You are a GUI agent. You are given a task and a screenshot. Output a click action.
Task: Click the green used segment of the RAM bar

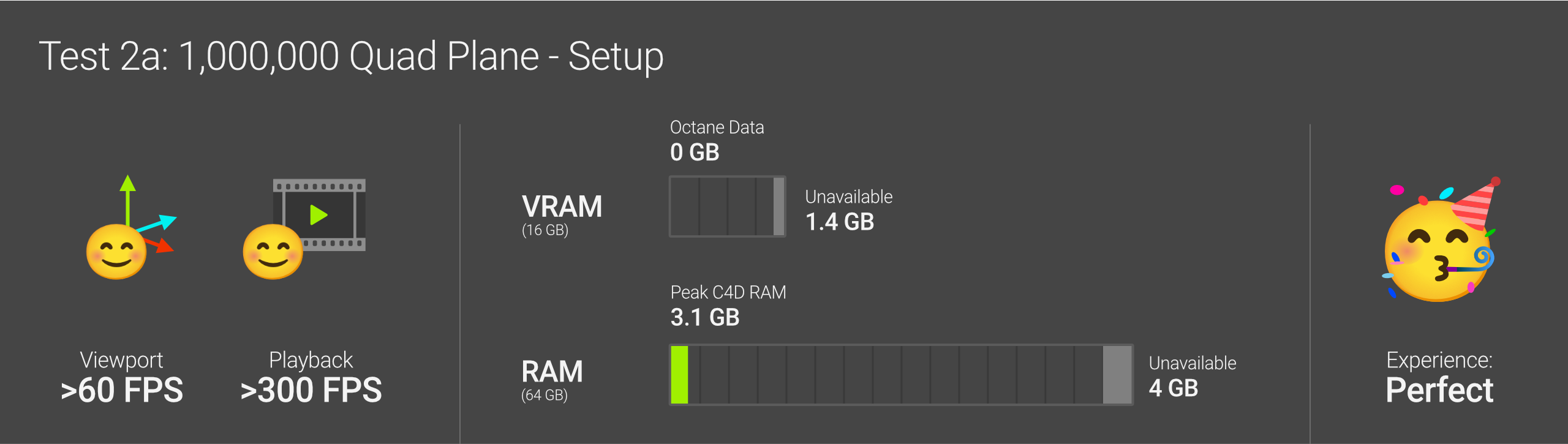pyautogui.click(x=679, y=375)
